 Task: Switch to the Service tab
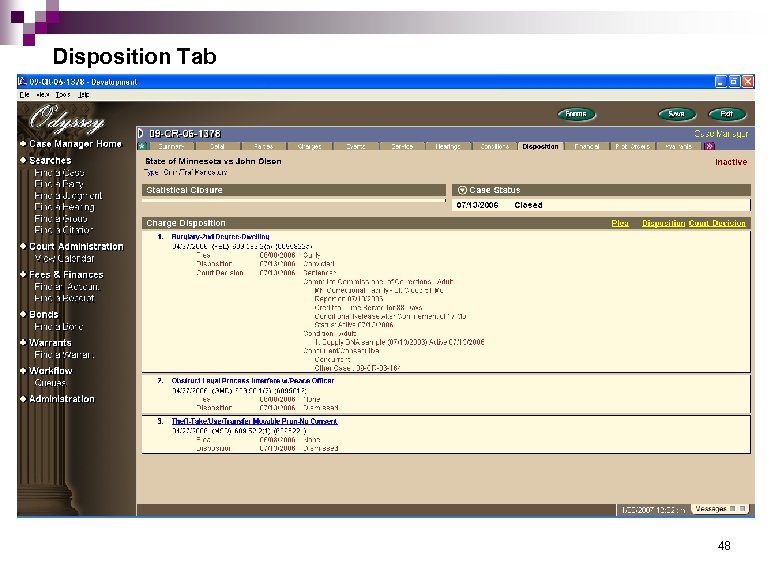point(402,146)
